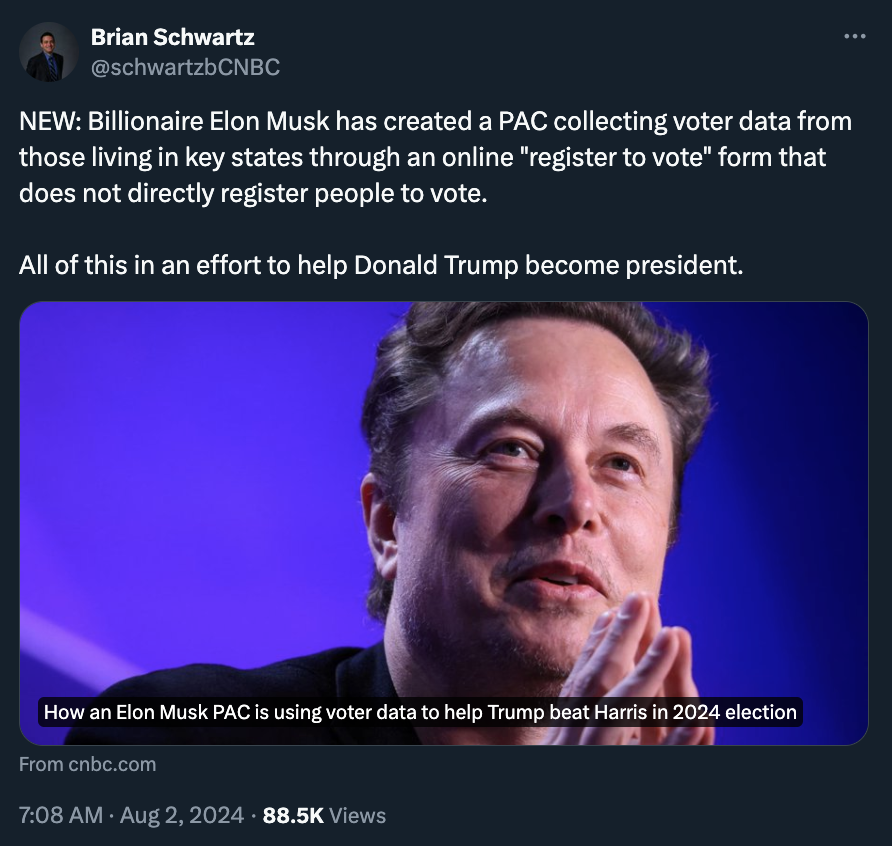
Task: Click the headline caption on the article card
Action: pyautogui.click(x=421, y=713)
